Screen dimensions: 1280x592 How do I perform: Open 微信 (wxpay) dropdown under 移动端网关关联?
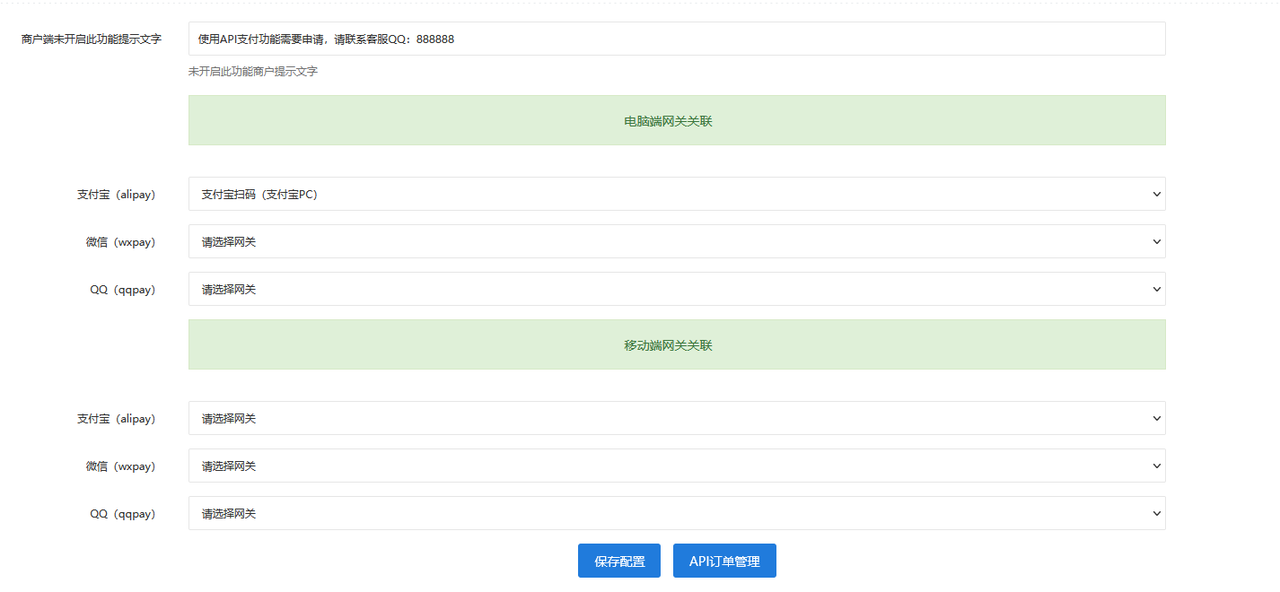pos(677,465)
